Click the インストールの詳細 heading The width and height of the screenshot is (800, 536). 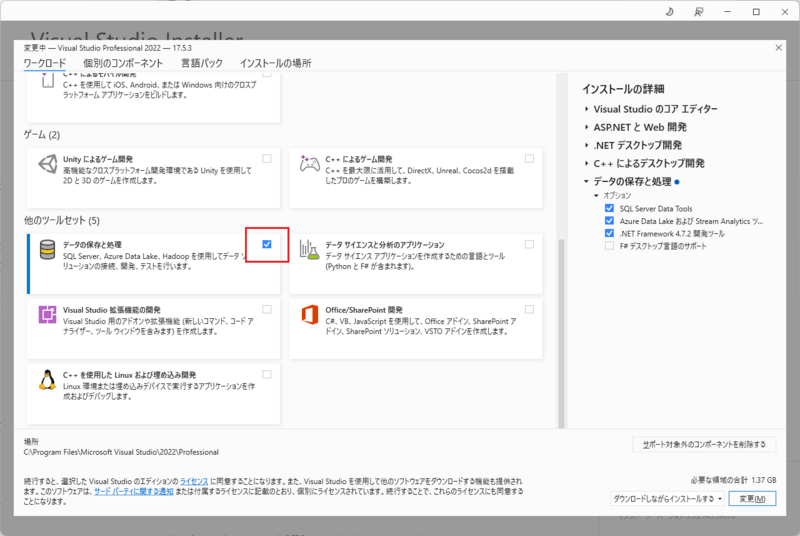pyautogui.click(x=623, y=89)
